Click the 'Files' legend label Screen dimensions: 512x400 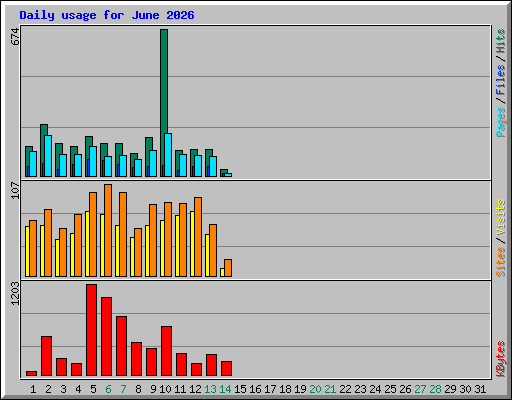tap(501, 80)
